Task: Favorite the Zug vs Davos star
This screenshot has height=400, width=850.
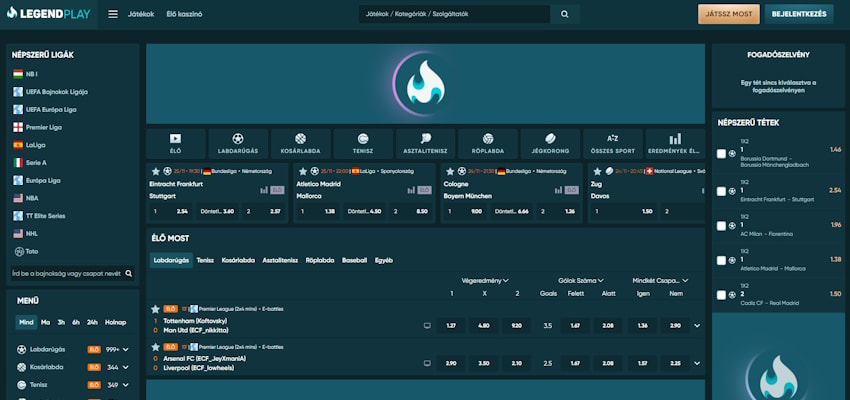Action: point(597,171)
